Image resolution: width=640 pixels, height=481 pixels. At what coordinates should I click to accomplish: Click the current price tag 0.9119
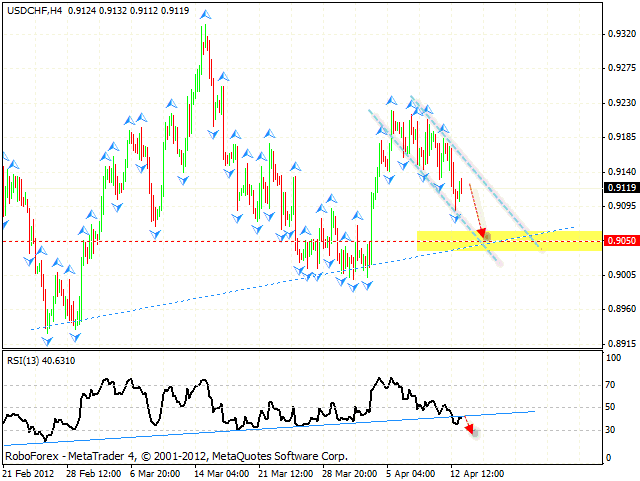[x=622, y=187]
